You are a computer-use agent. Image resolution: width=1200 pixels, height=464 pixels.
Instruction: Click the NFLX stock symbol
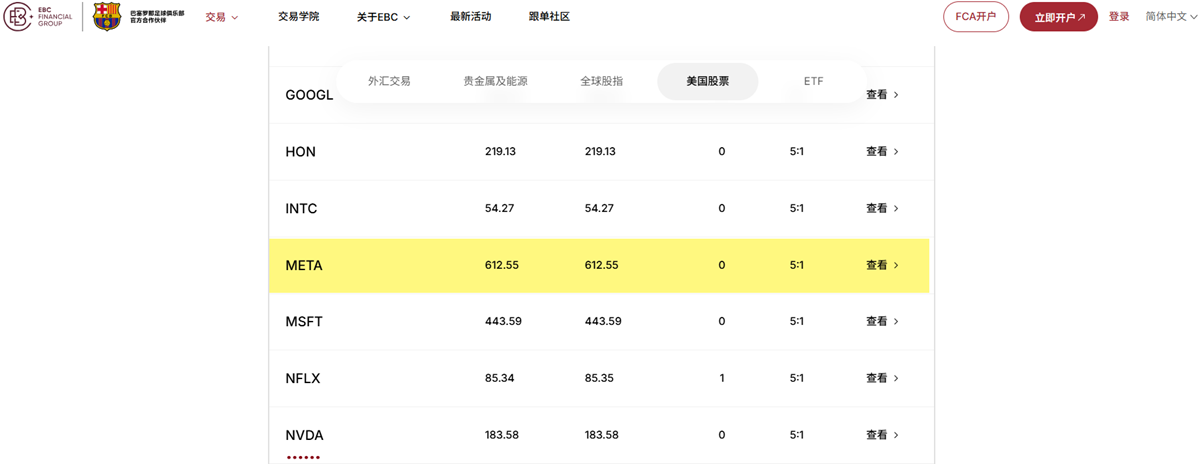[303, 379]
